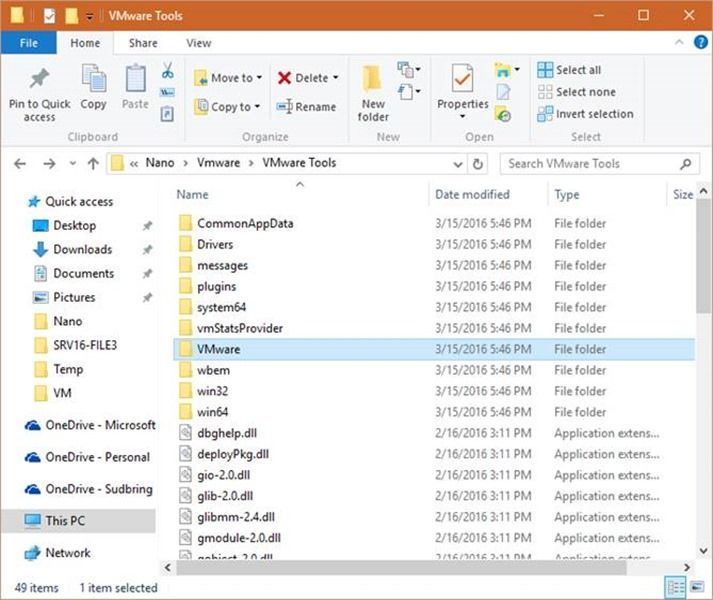
Task: Click the Copy icon in Clipboard group
Action: tap(94, 78)
